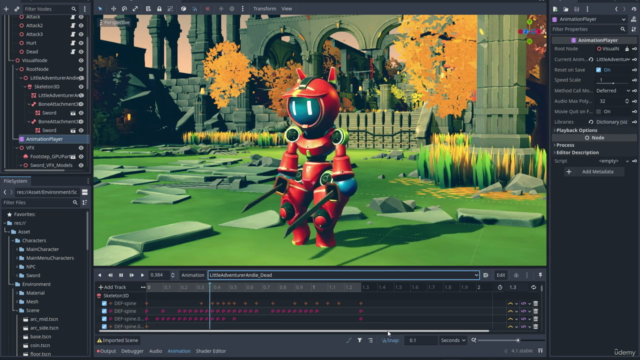Open Method Call Mode Deferred dropdown
640x360 pixels.
(613, 91)
